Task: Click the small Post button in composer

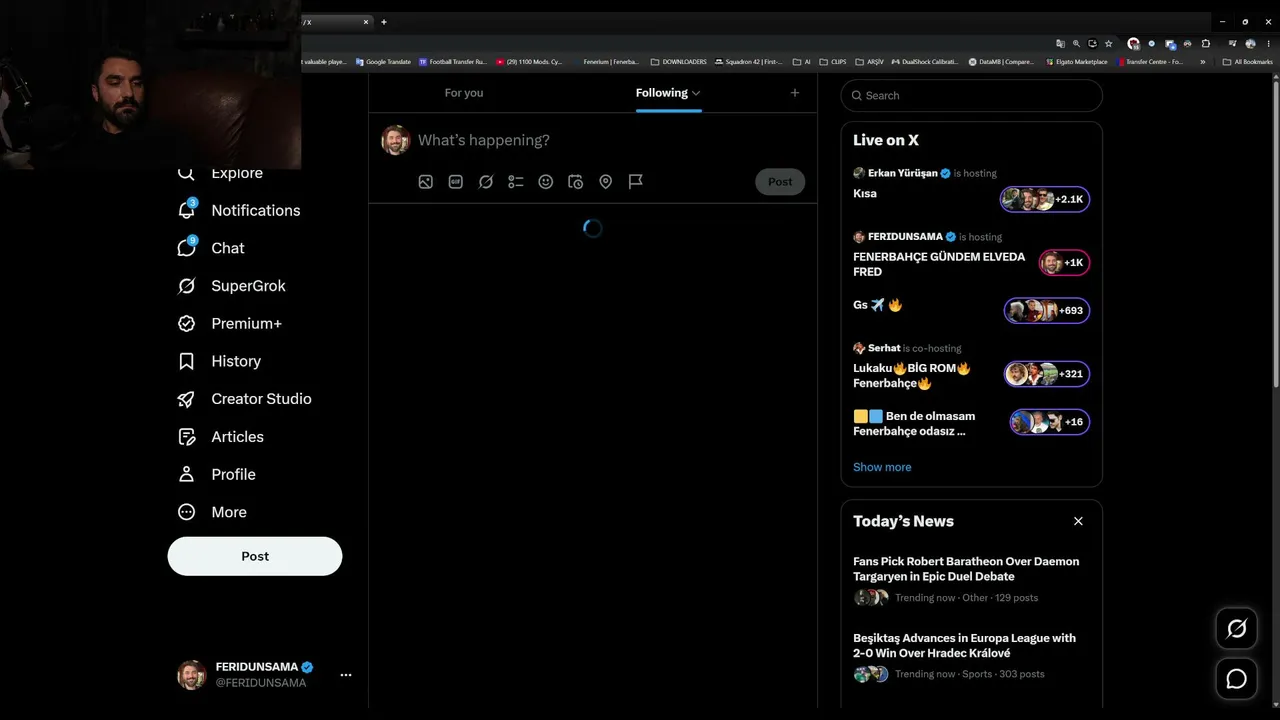Action: [x=780, y=182]
